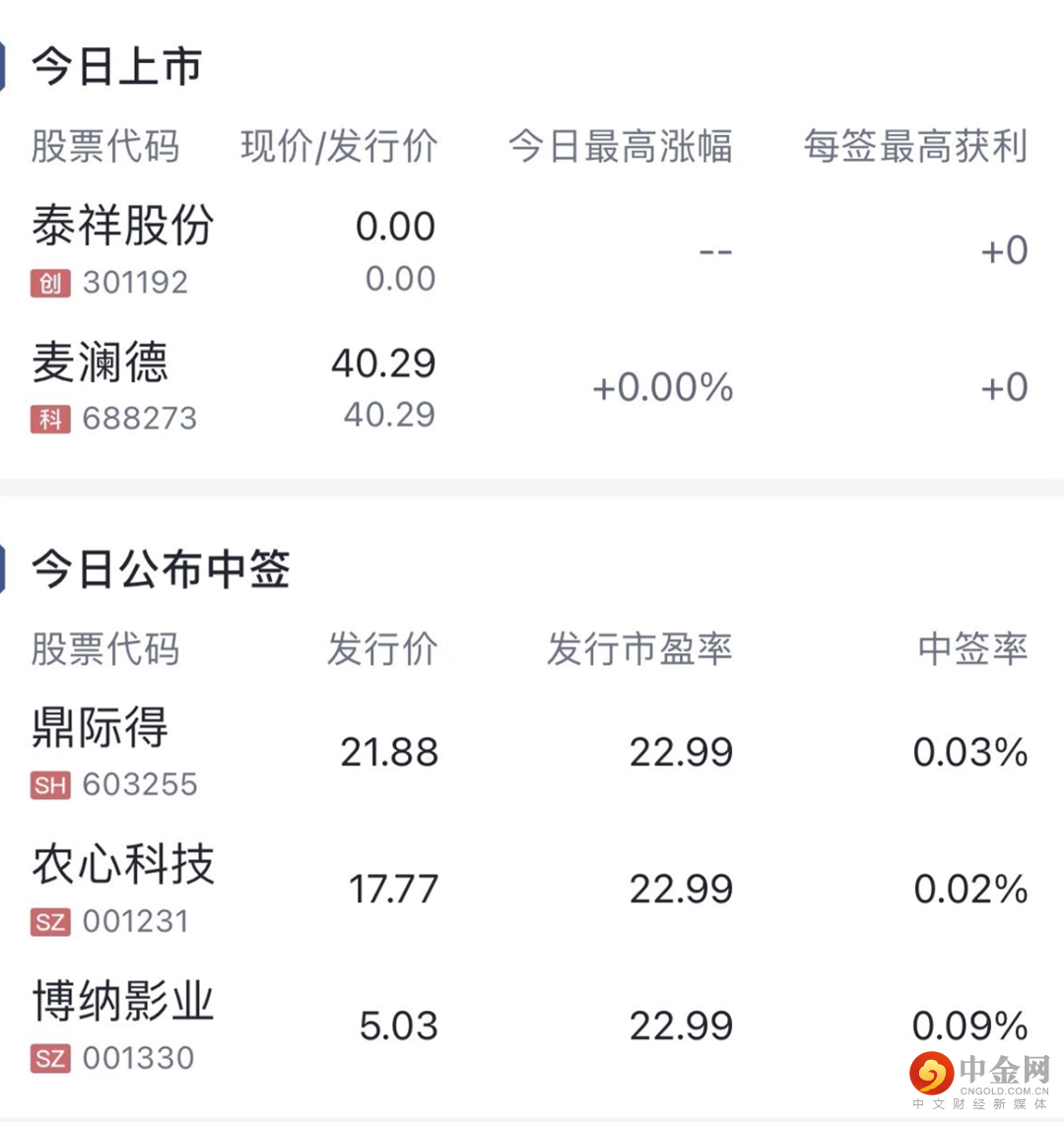Open the 农心科技 stock entry
1064x1122 pixels.
pos(123,865)
